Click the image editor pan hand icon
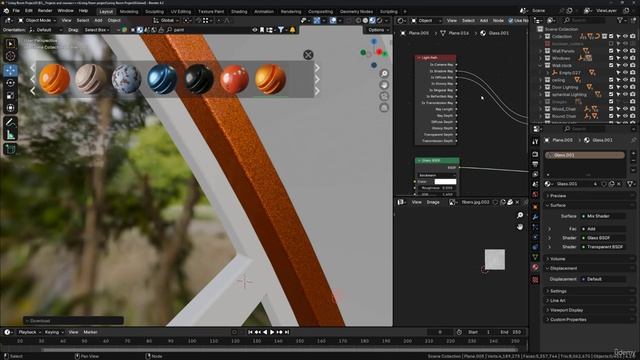Viewport: 640px width, 360px height. [520, 227]
